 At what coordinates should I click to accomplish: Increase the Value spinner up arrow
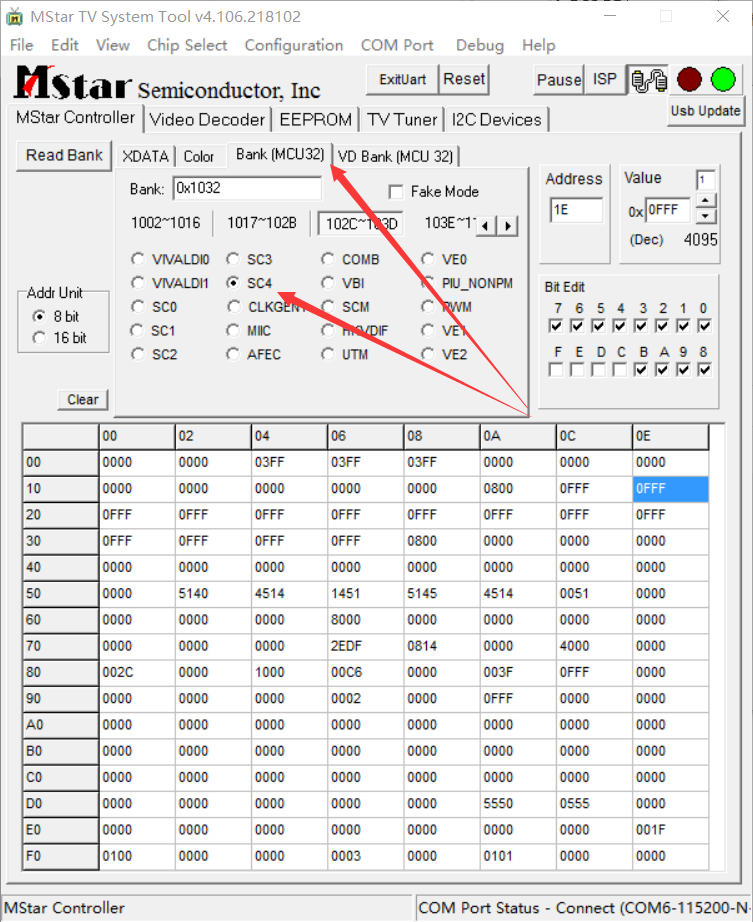tap(706, 201)
